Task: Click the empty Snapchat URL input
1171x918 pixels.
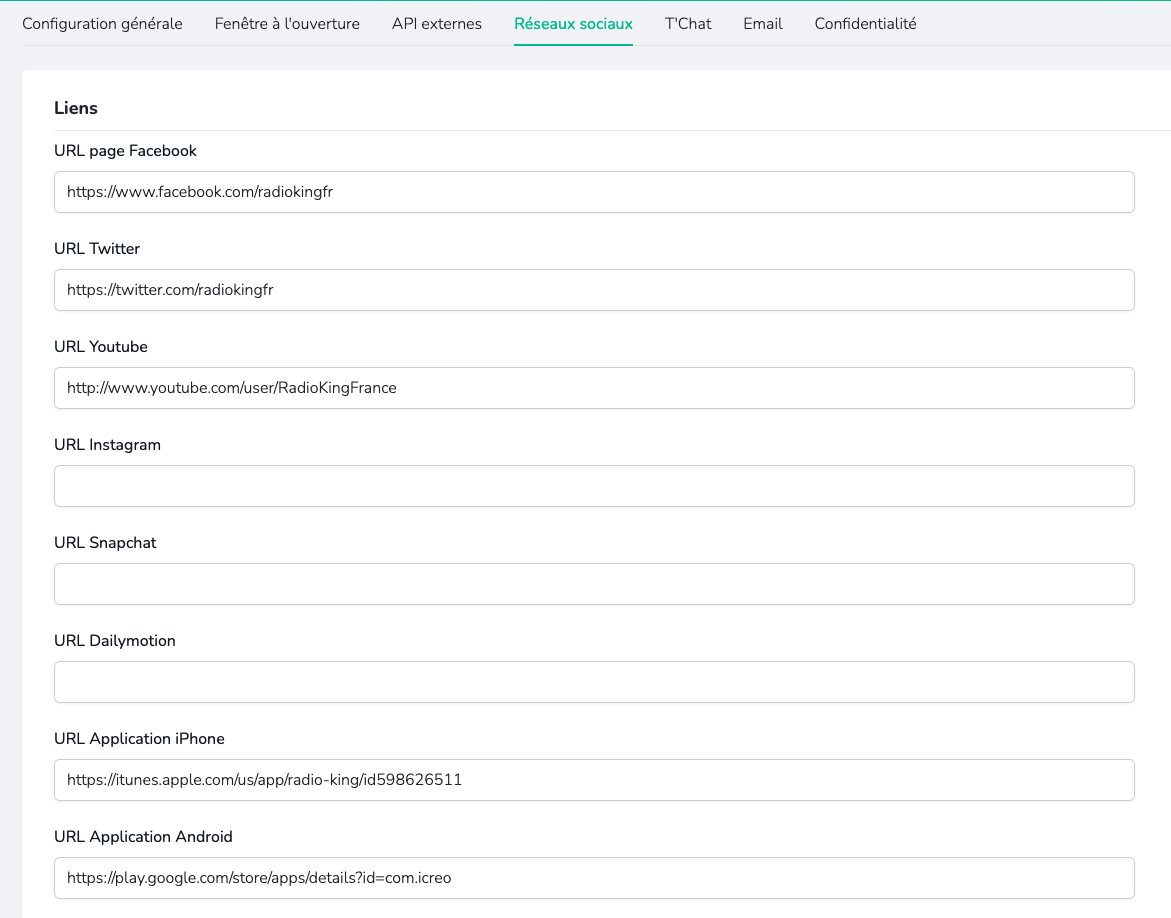Action: 594,584
